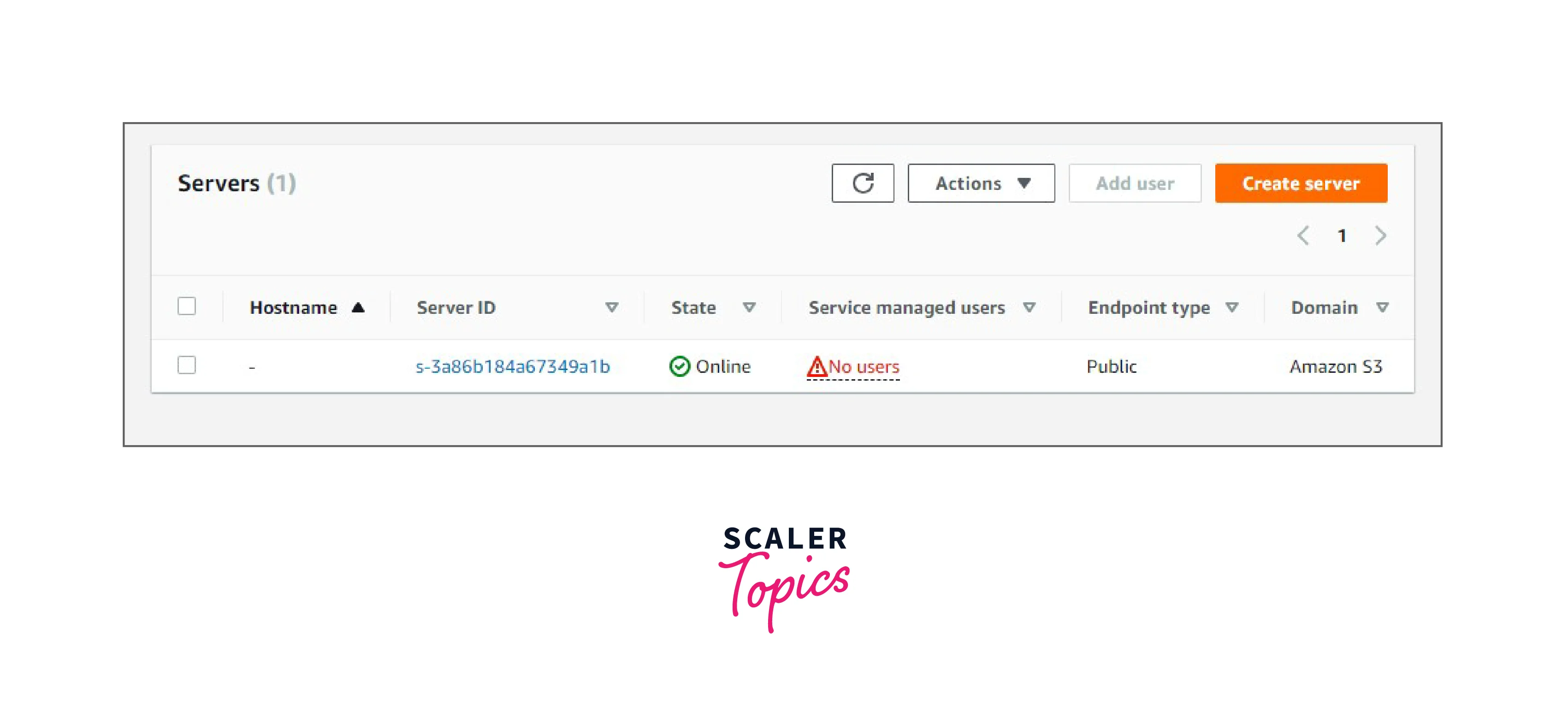
Task: Toggle the select-all servers checkbox
Action: [x=187, y=306]
